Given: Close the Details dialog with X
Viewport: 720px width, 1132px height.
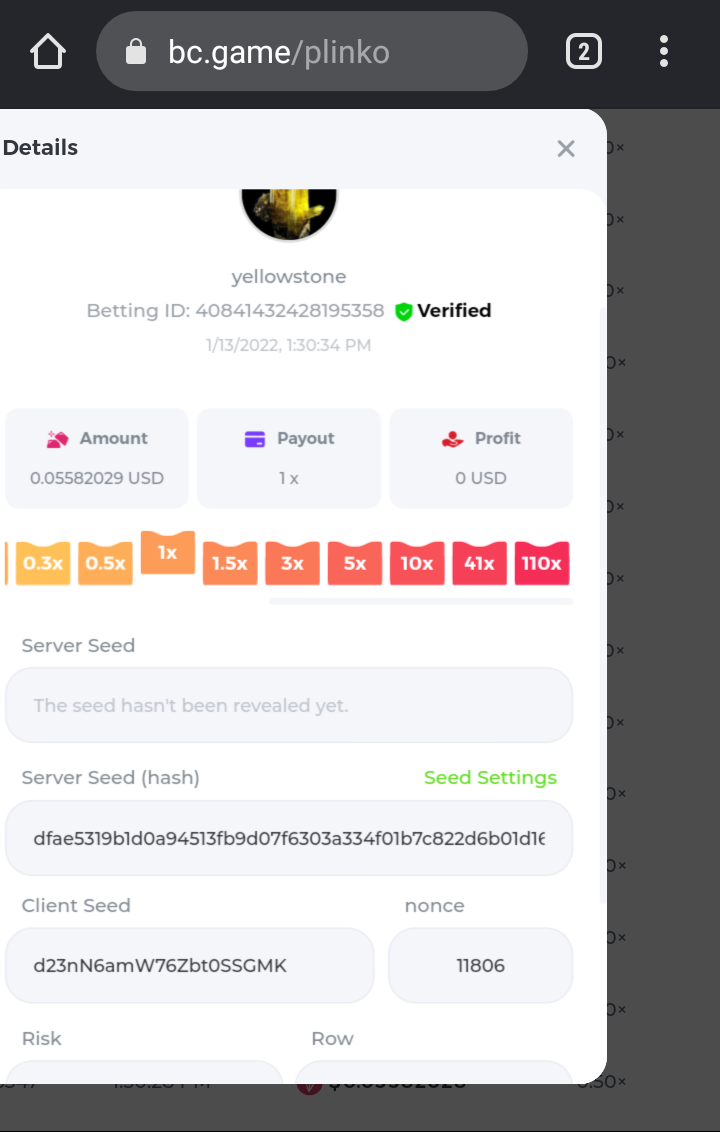Looking at the screenshot, I should tap(566, 149).
